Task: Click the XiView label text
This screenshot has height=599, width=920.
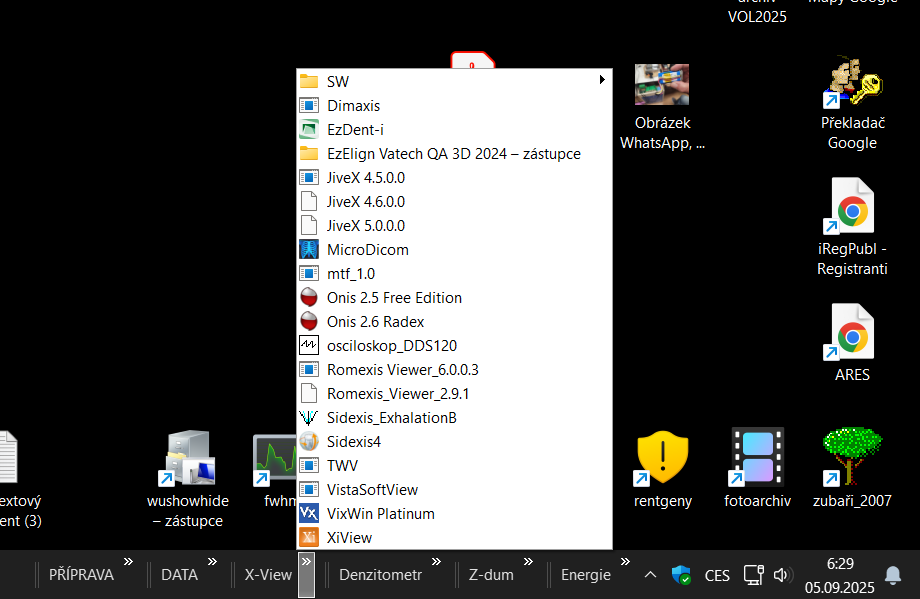Action: tap(349, 538)
